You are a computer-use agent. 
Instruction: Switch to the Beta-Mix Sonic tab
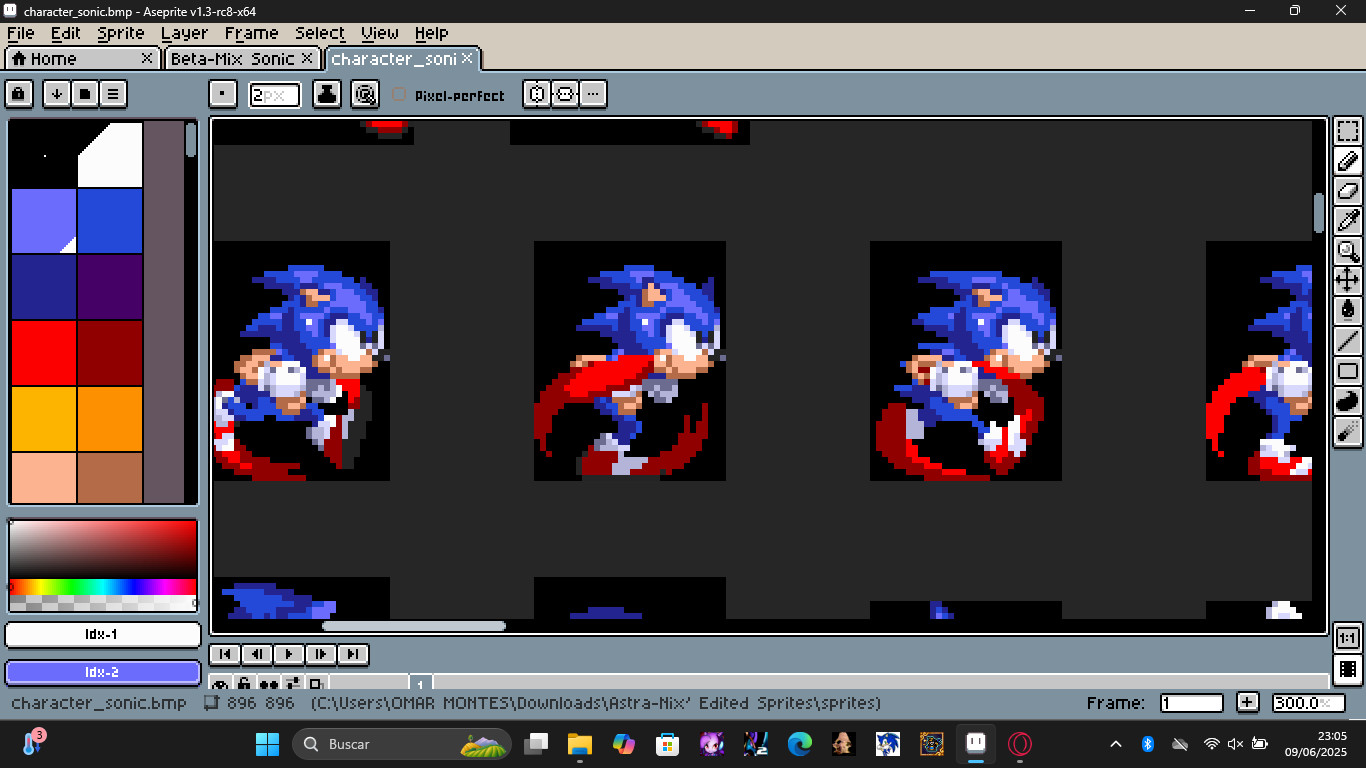(x=233, y=58)
